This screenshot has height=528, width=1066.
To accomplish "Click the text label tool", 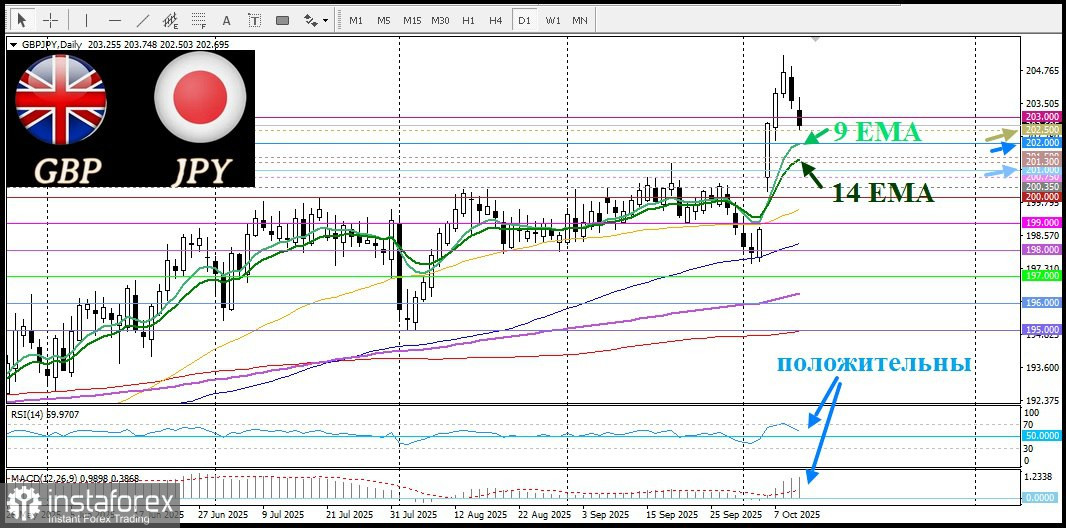I will tap(253, 20).
